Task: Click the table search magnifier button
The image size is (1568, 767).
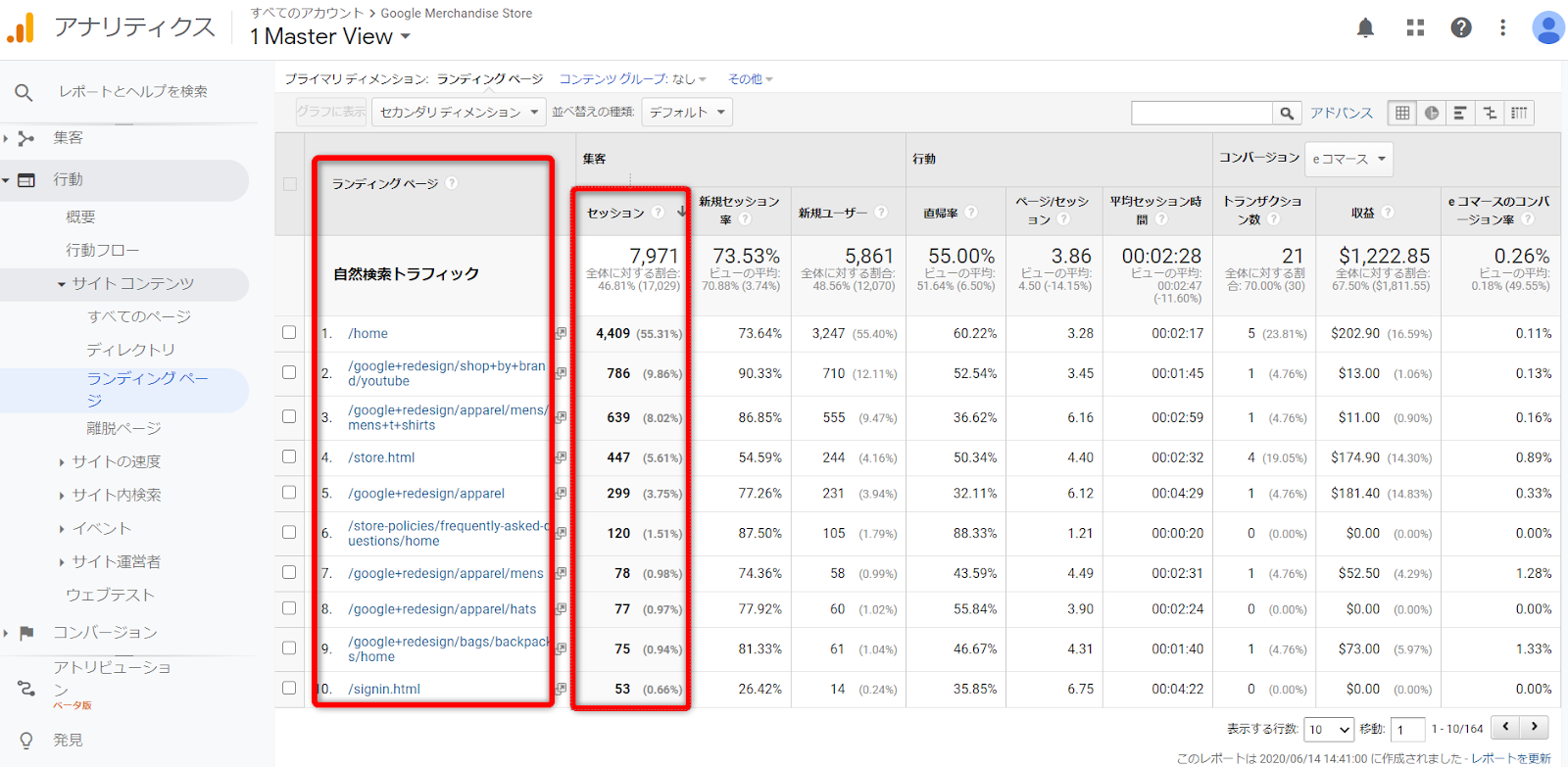Action: click(x=1287, y=113)
